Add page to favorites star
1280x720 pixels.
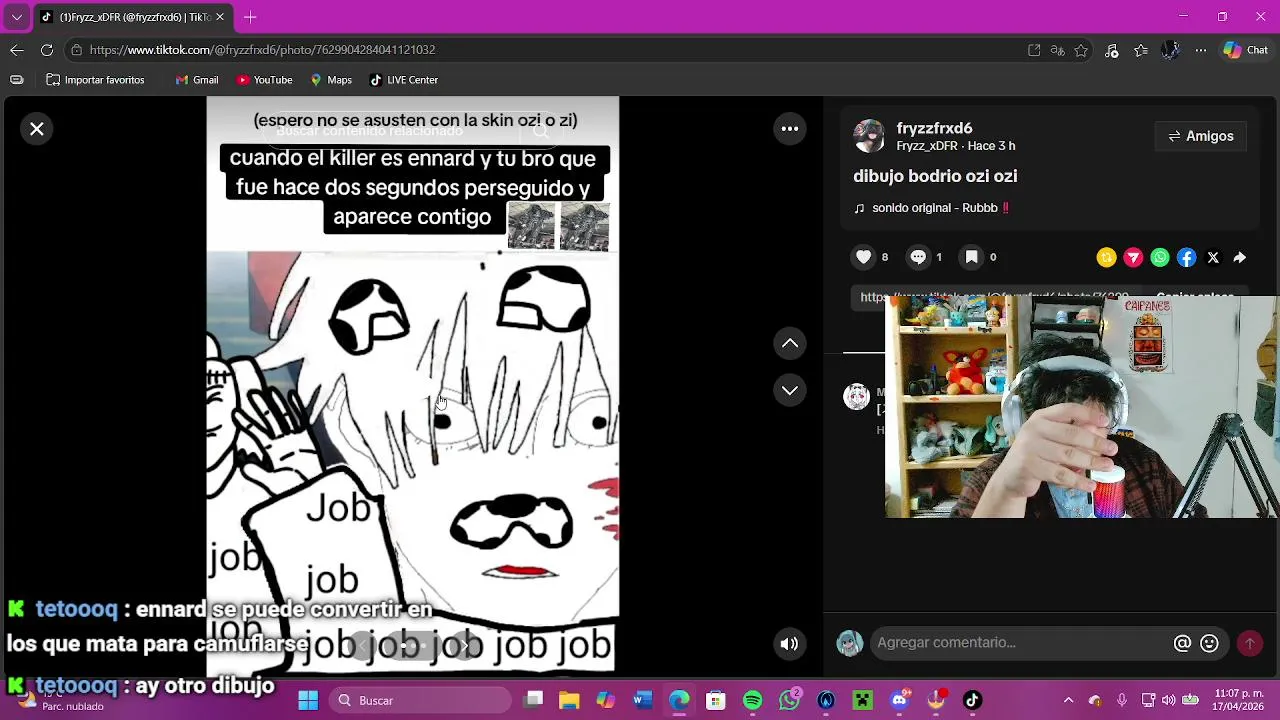(1081, 50)
